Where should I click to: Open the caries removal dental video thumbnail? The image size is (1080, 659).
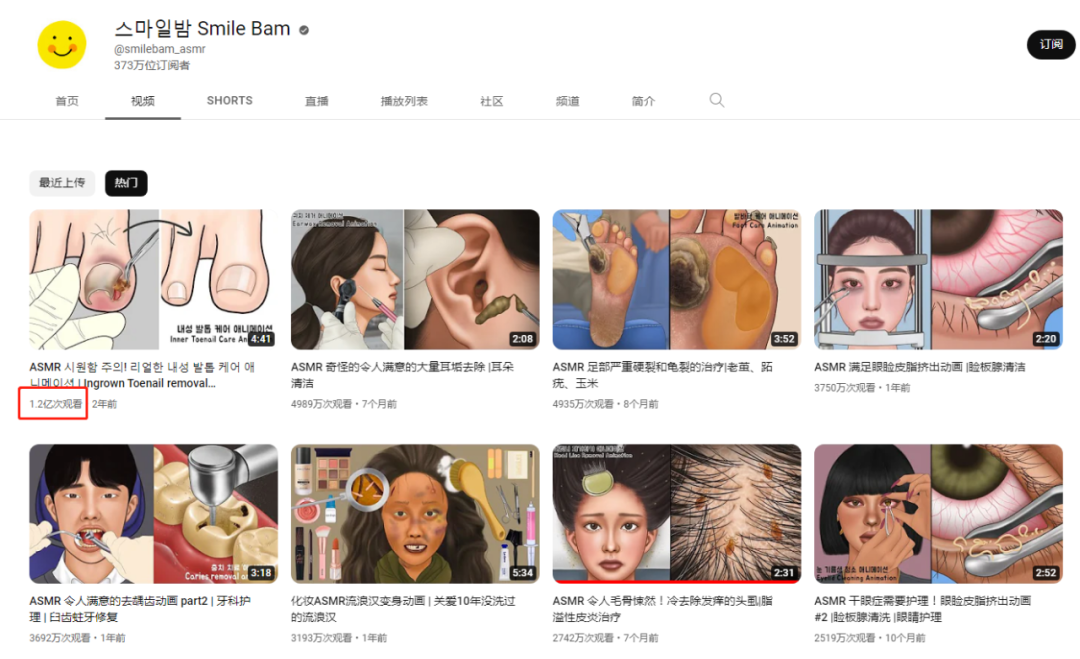153,514
